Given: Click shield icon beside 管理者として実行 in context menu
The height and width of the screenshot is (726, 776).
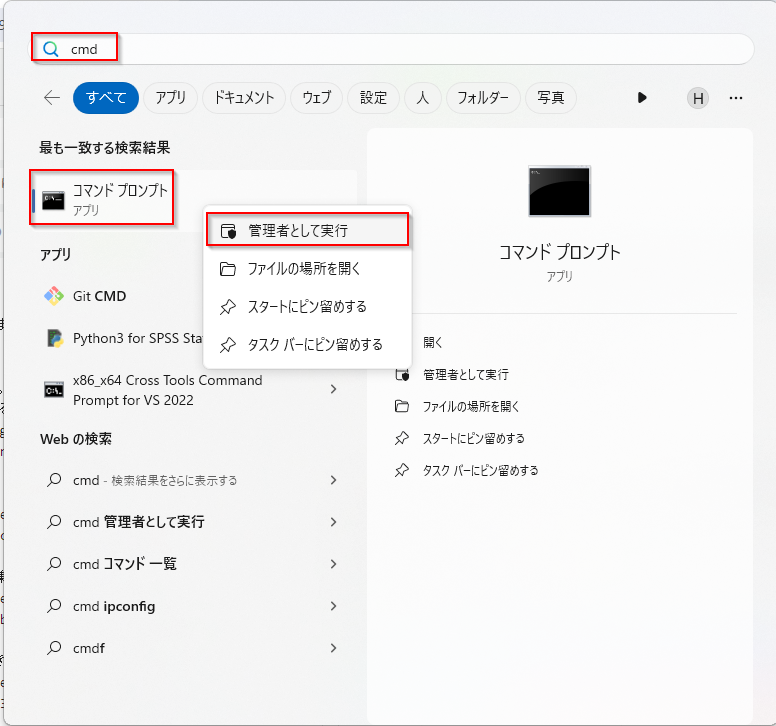Looking at the screenshot, I should [x=228, y=231].
